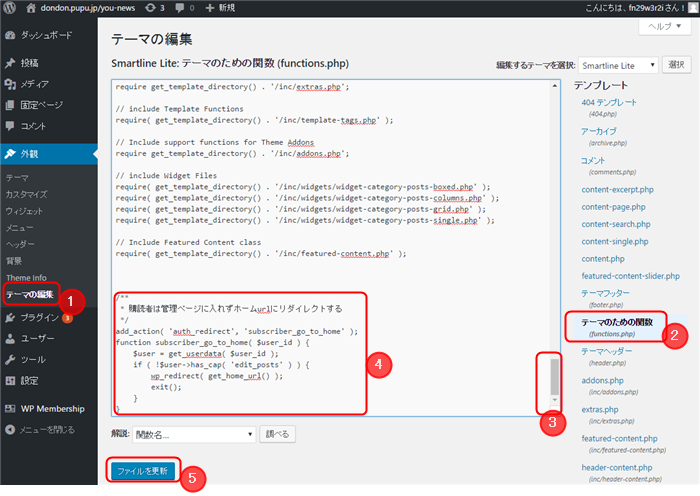The width and height of the screenshot is (700, 496).
Task: Open the テーマ submenu item
Action: pos(17,178)
